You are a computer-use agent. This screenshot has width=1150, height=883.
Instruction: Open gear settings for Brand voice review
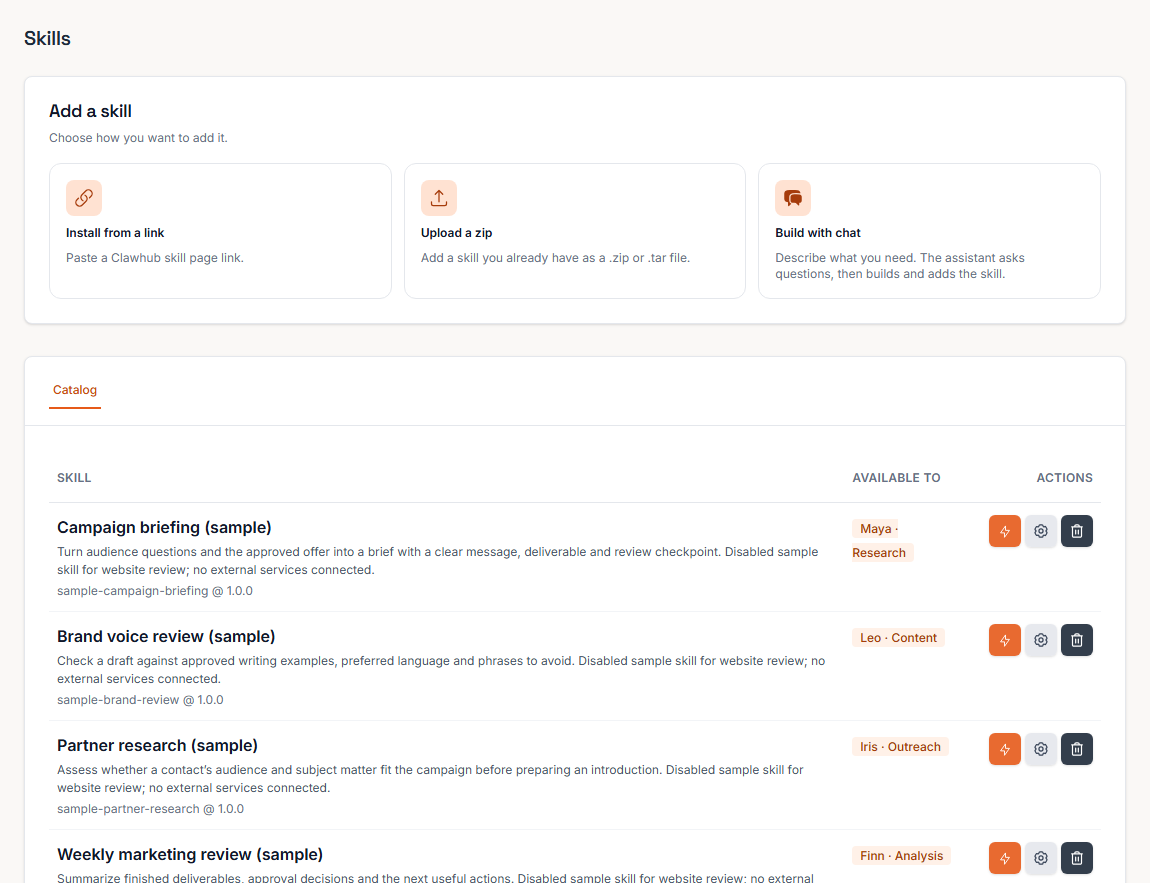point(1041,640)
